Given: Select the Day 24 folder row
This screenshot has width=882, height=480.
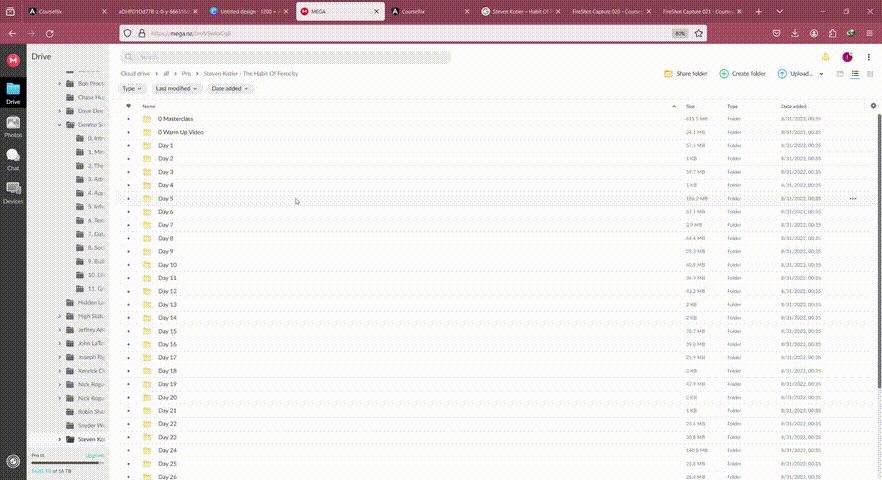Looking at the screenshot, I should click(495, 450).
